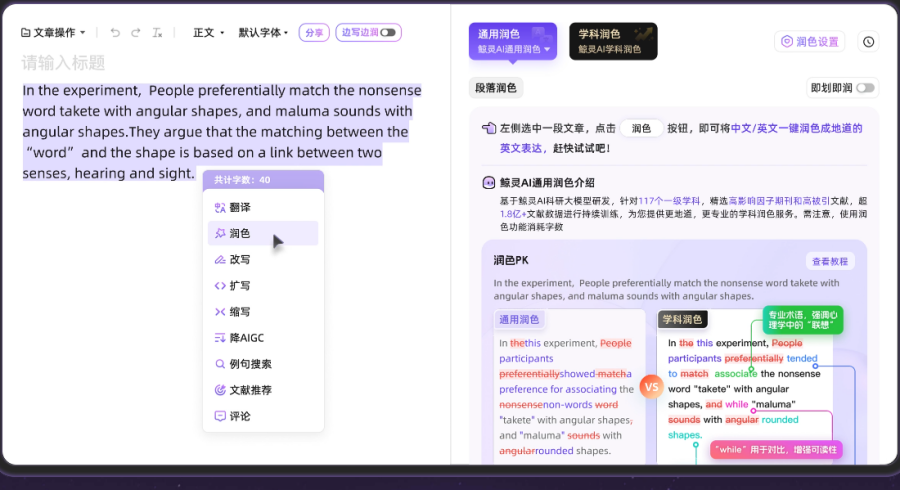This screenshot has width=900, height=490.
Task: Click the translate icon beside 翻译
Action: [x=220, y=207]
